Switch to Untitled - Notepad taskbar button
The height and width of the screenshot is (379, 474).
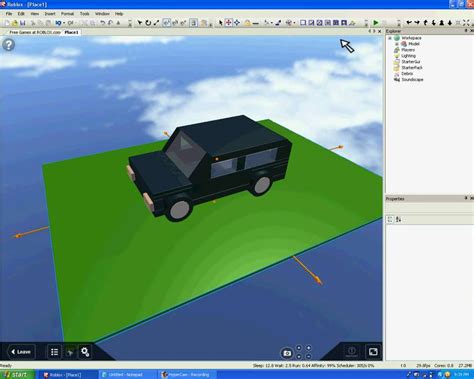(x=127, y=375)
